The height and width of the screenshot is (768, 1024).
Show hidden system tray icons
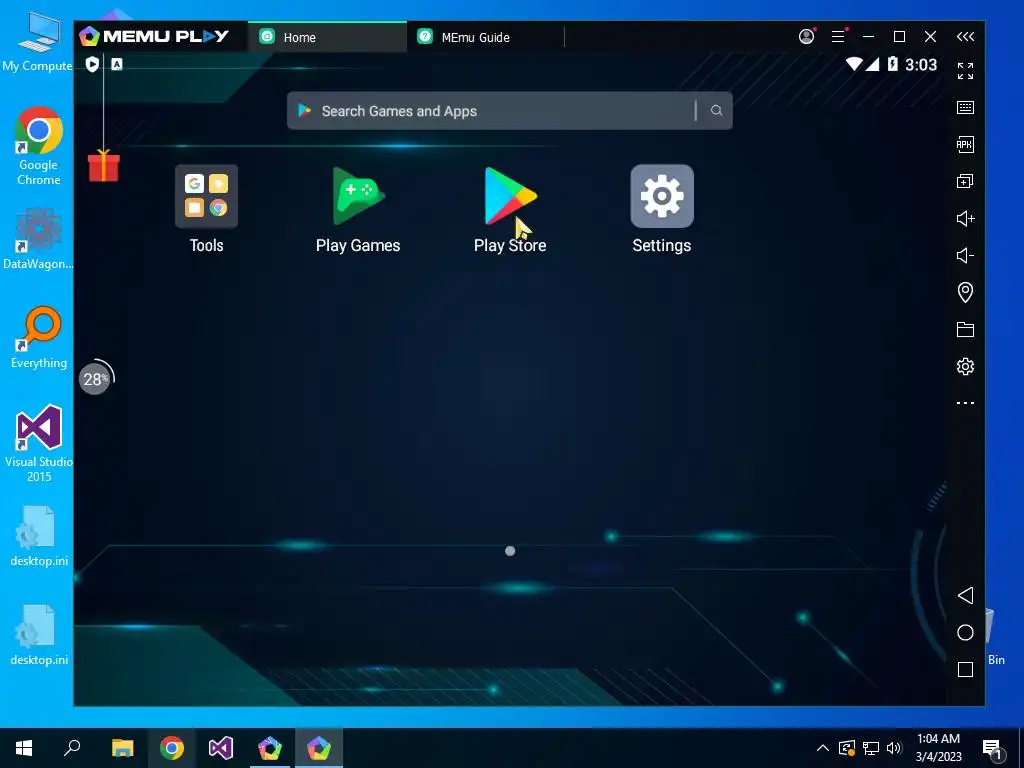823,748
